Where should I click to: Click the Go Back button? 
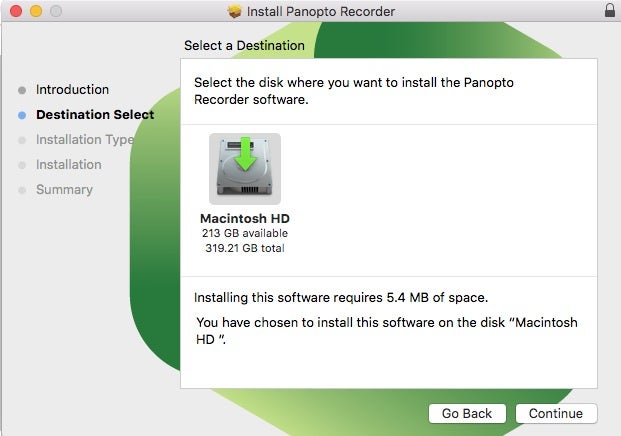[x=467, y=413]
